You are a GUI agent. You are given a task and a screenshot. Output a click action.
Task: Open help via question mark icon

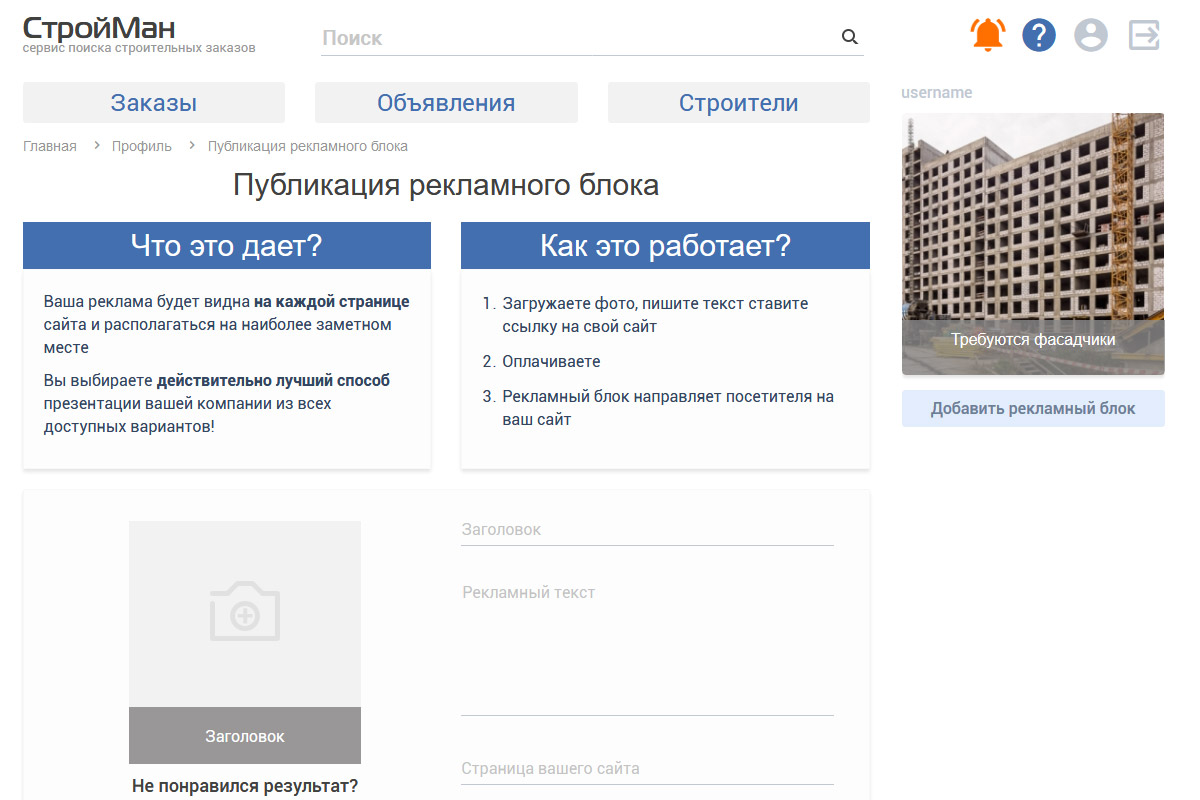(x=1039, y=36)
